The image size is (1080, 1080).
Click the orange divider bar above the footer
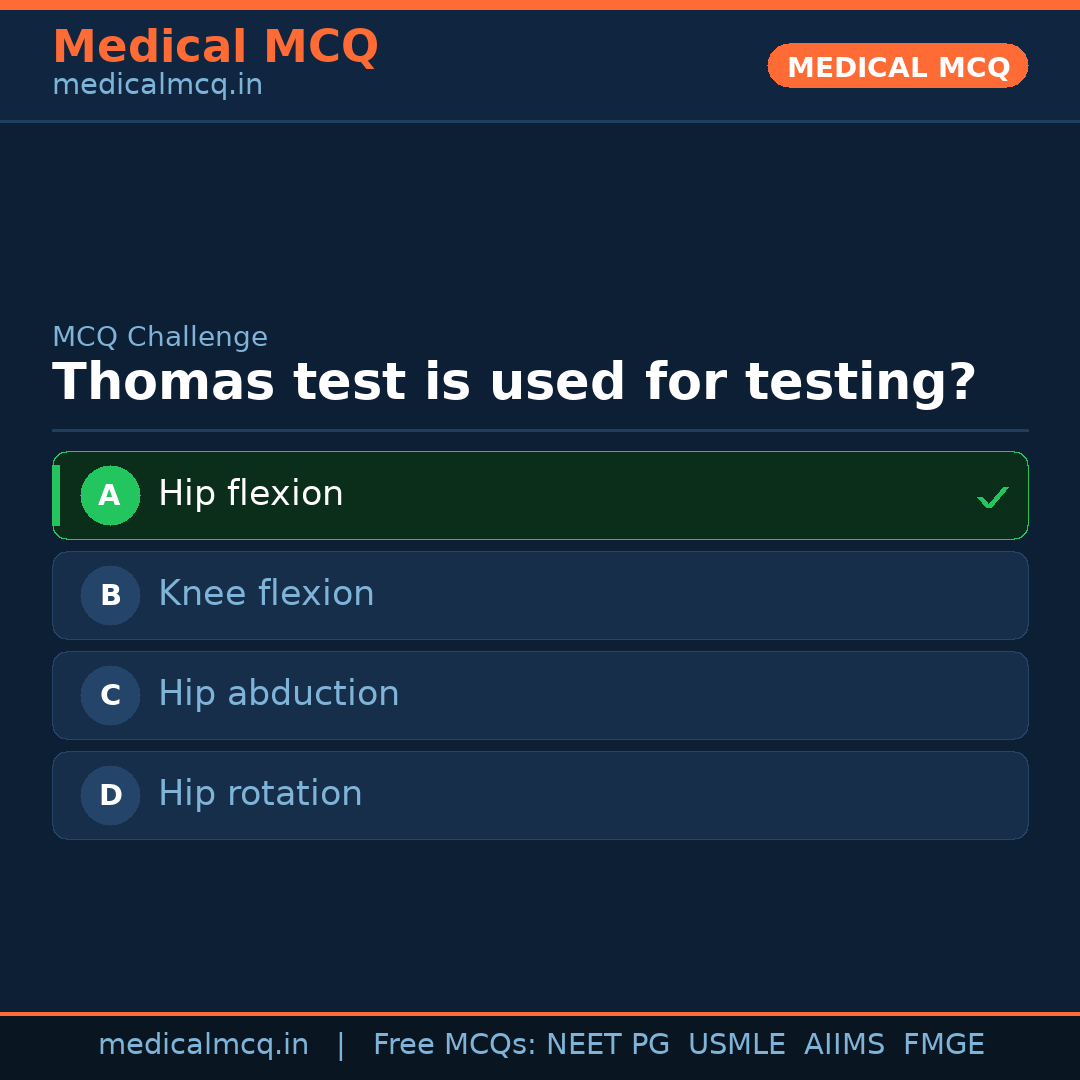540,1012
